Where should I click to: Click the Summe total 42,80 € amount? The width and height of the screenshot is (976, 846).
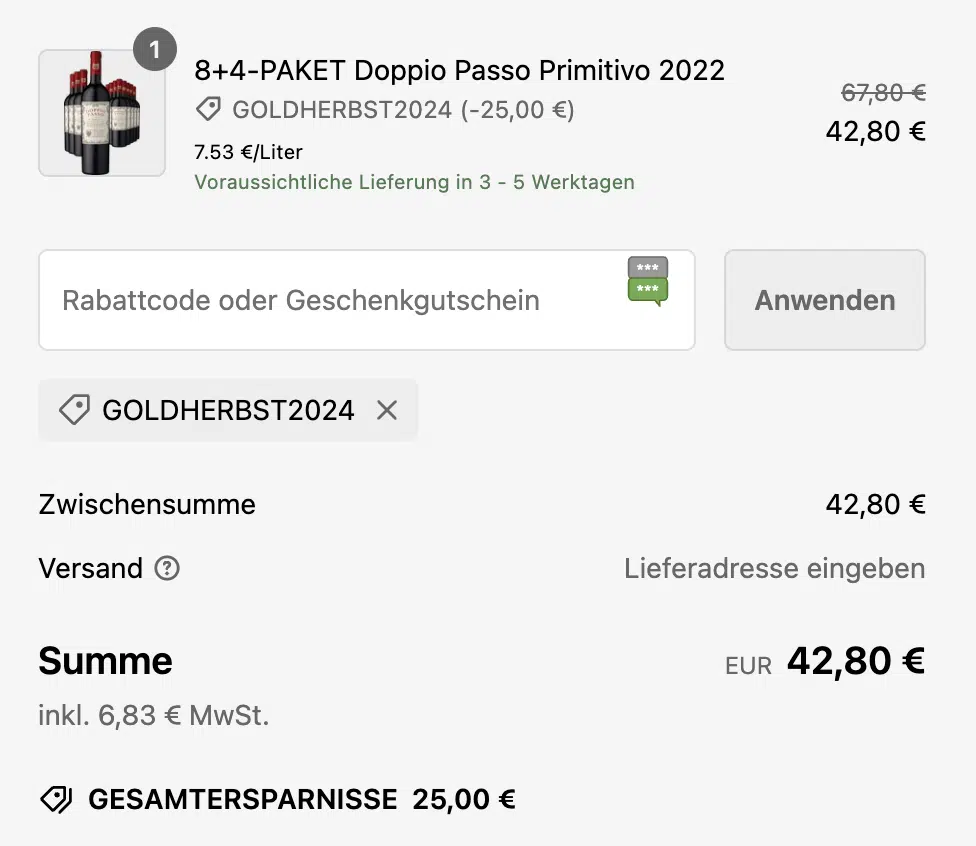point(856,660)
